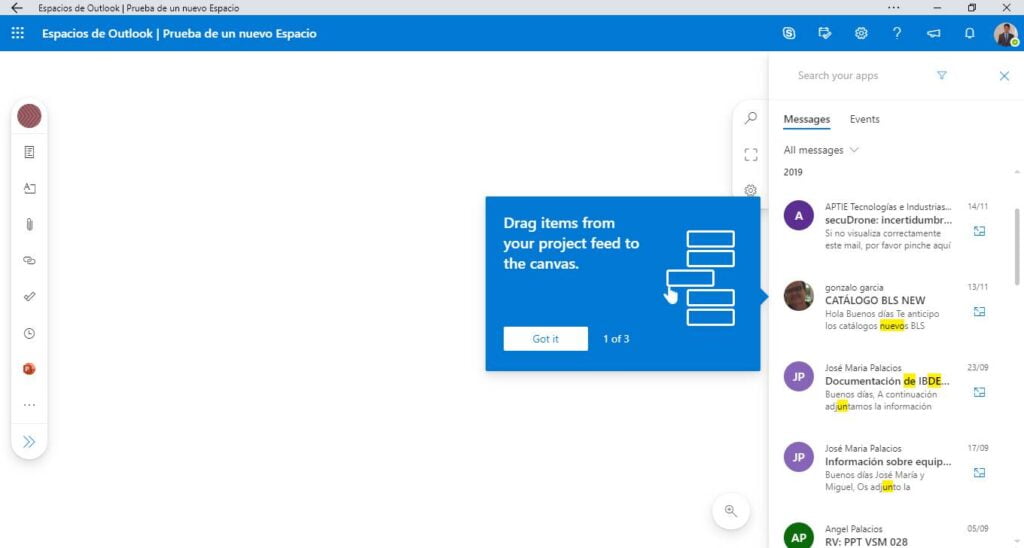Open the Información sobre equip message
Viewport: 1024px width, 548px height.
point(887,468)
